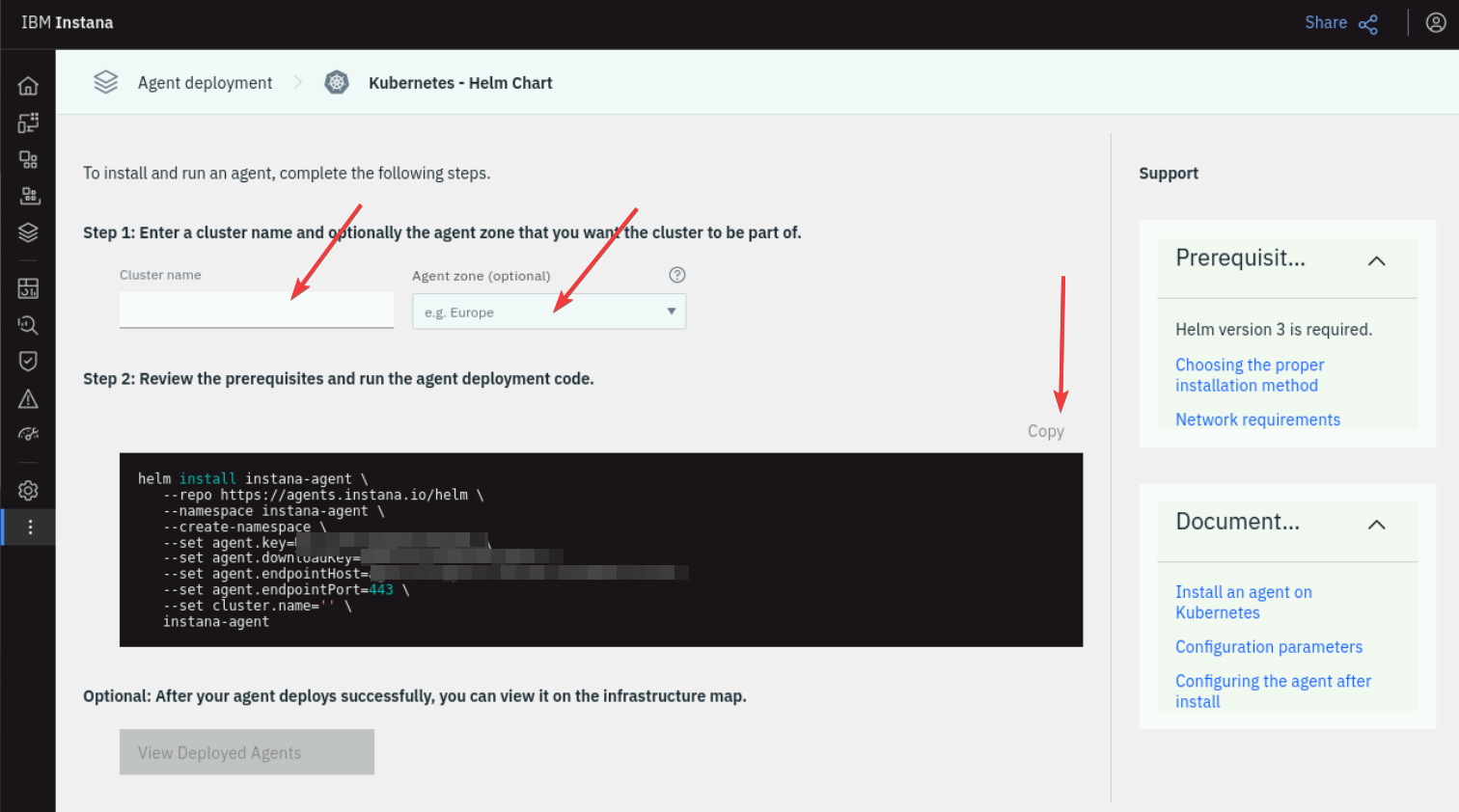Open Choosing the proper installation method link

click(1250, 375)
